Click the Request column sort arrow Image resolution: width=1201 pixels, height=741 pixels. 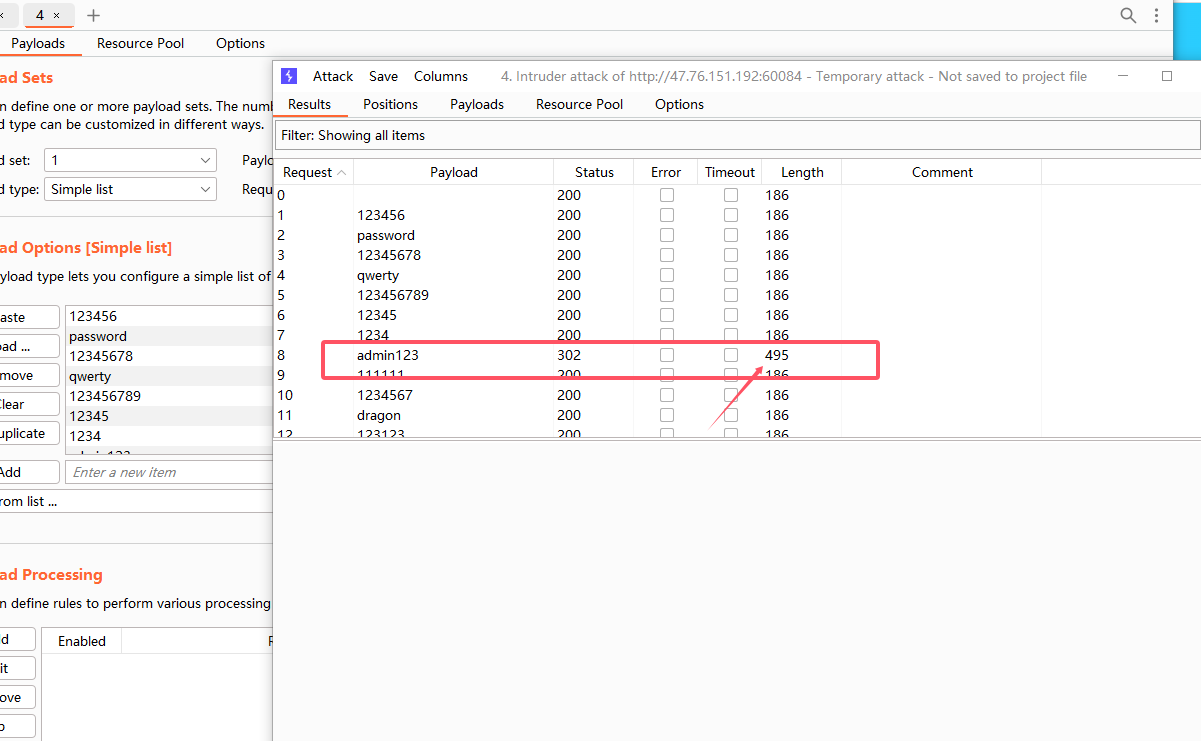pos(342,172)
